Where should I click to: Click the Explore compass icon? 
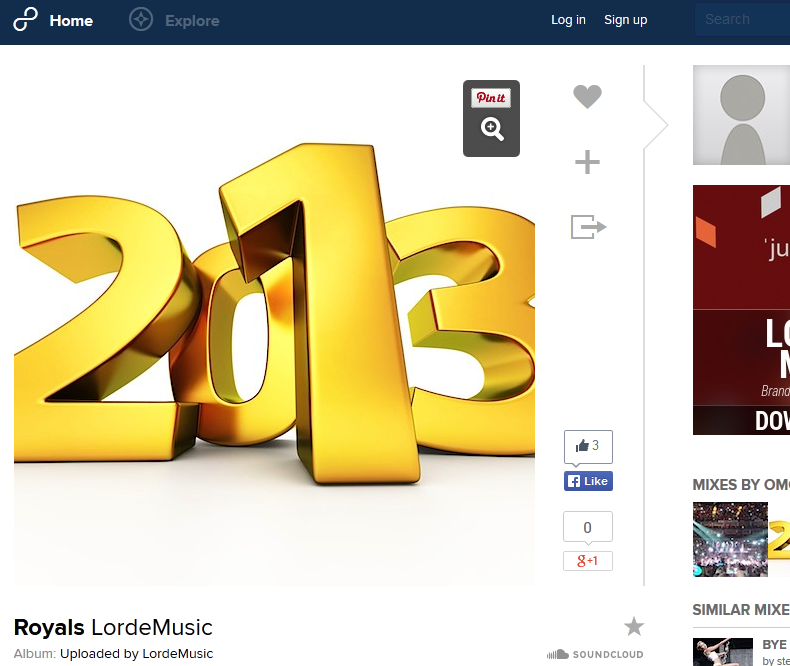[141, 19]
